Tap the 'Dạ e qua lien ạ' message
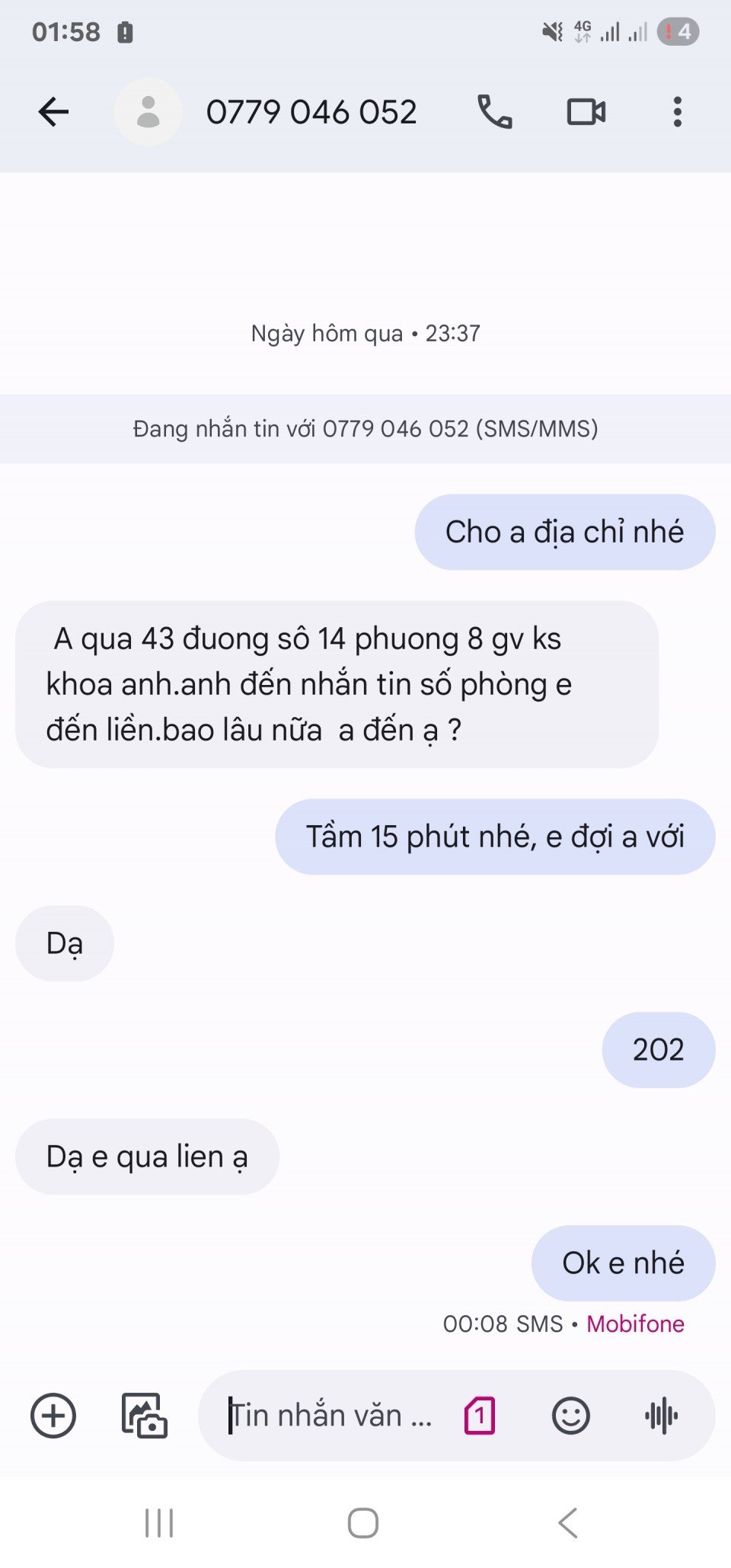 (x=147, y=1157)
